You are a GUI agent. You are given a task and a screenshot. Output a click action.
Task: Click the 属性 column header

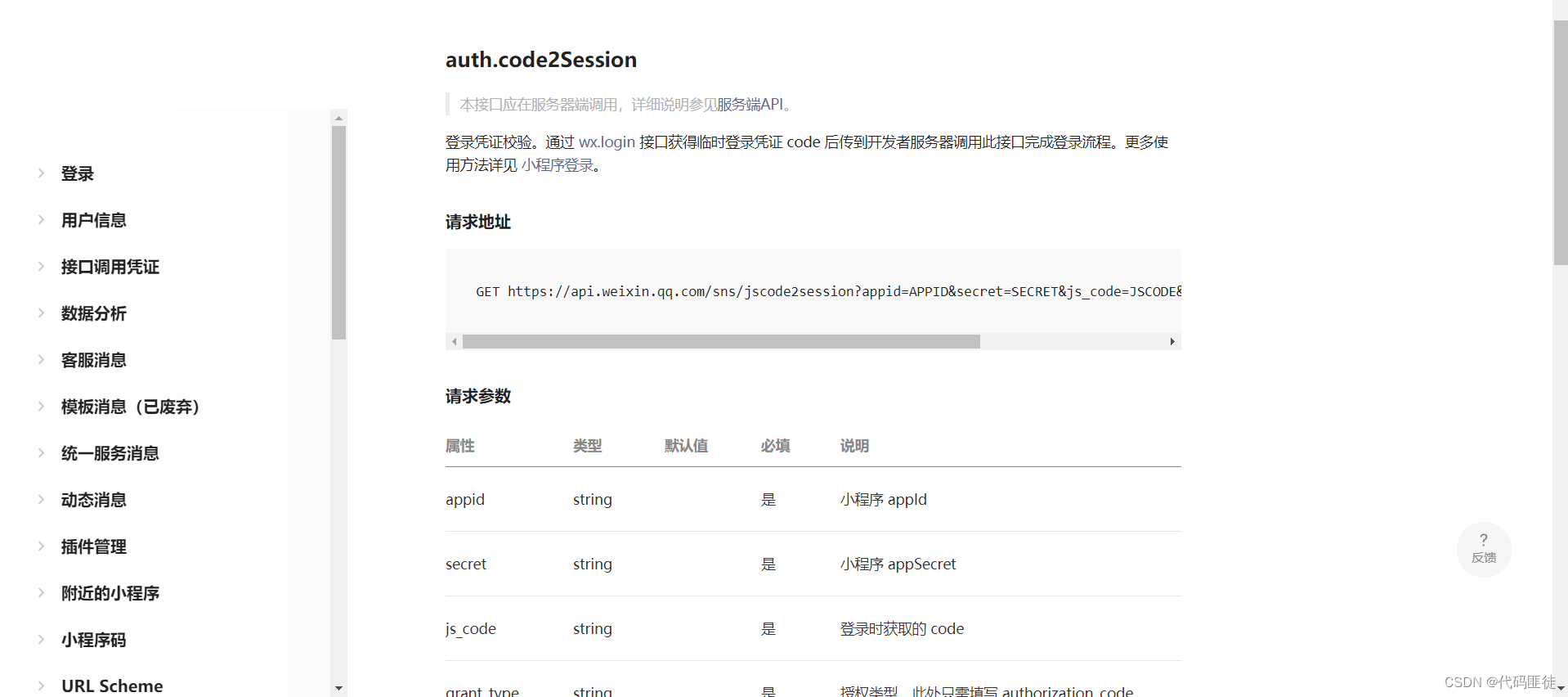(460, 446)
